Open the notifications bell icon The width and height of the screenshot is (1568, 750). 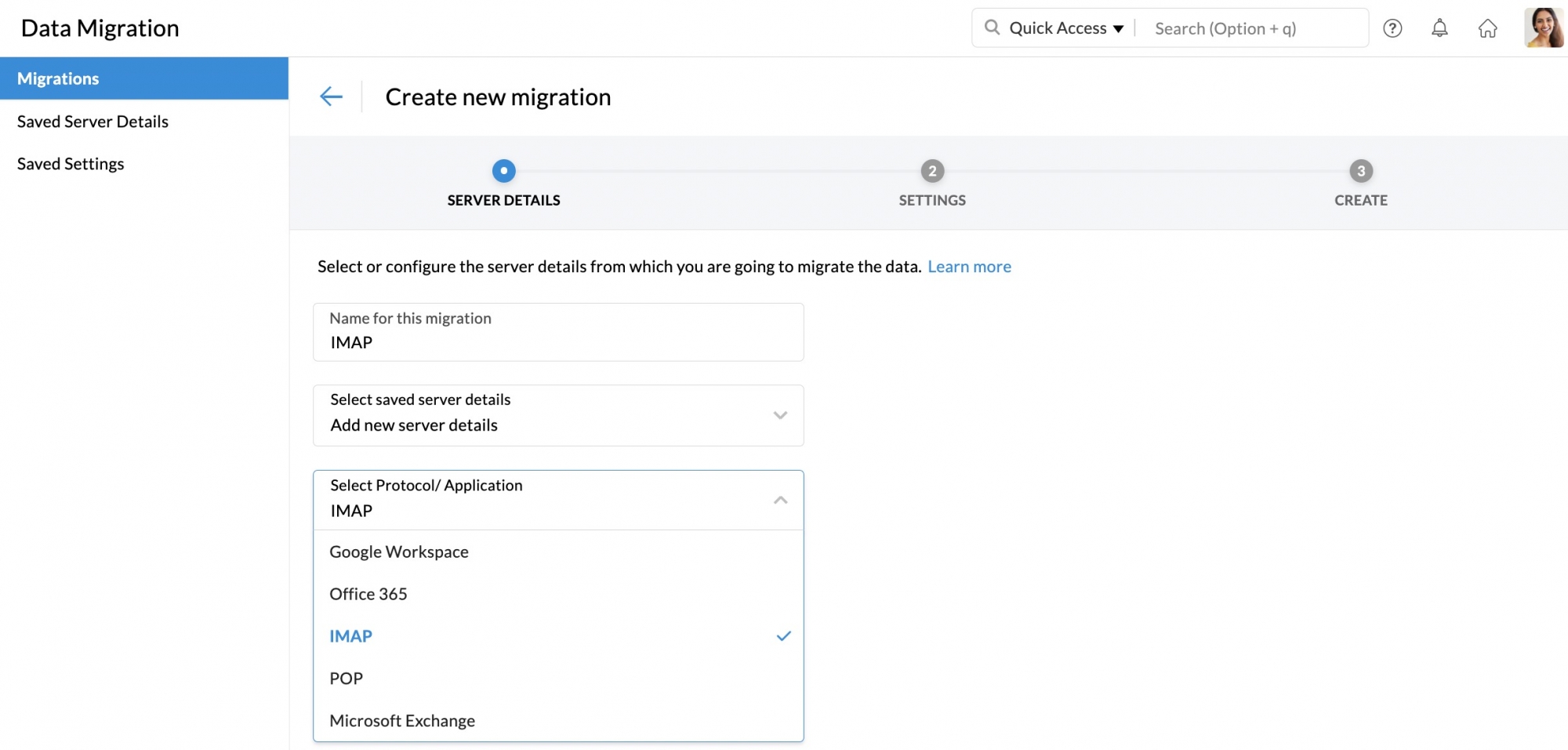point(1440,28)
